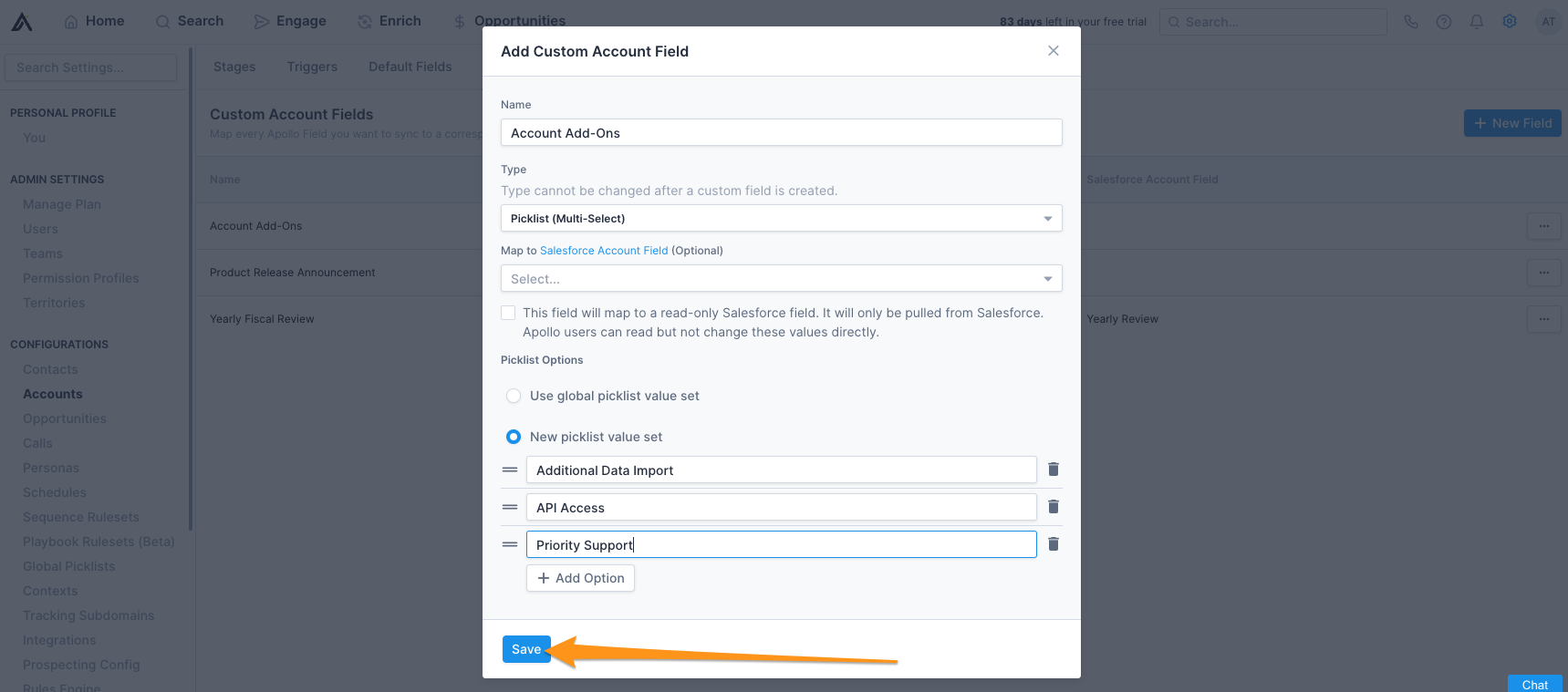Open the notifications bell icon
Screen dimensions: 1568x692
1477,21
